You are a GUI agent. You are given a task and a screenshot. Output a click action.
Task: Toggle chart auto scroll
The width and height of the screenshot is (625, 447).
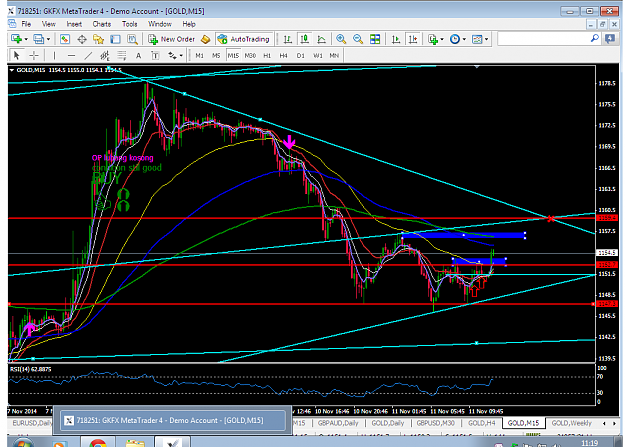point(396,39)
